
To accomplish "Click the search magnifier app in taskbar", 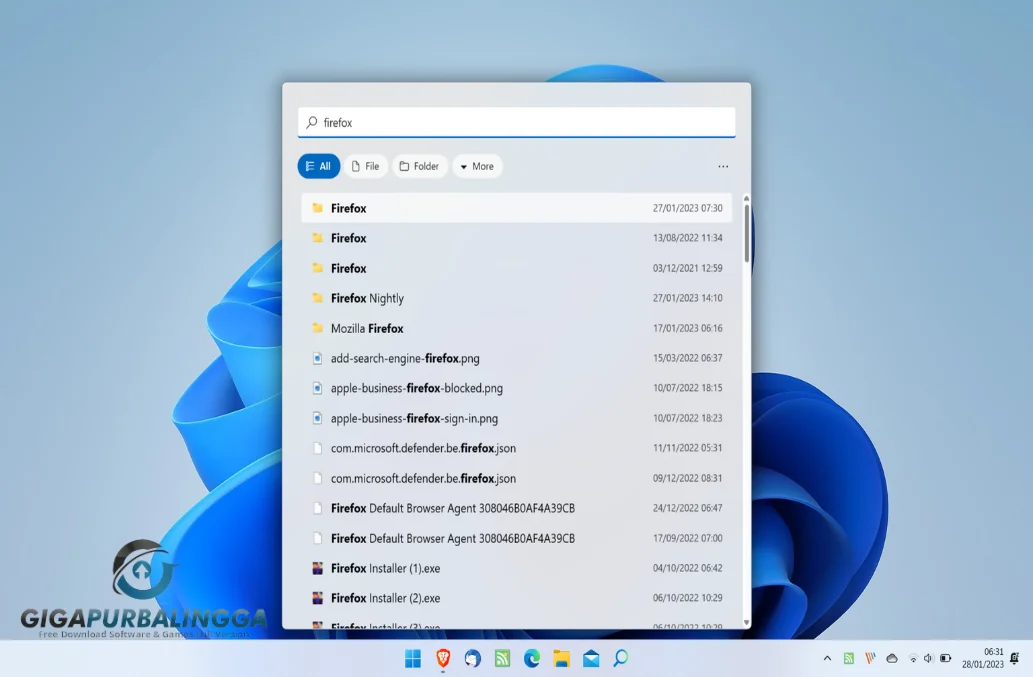I will 621,658.
